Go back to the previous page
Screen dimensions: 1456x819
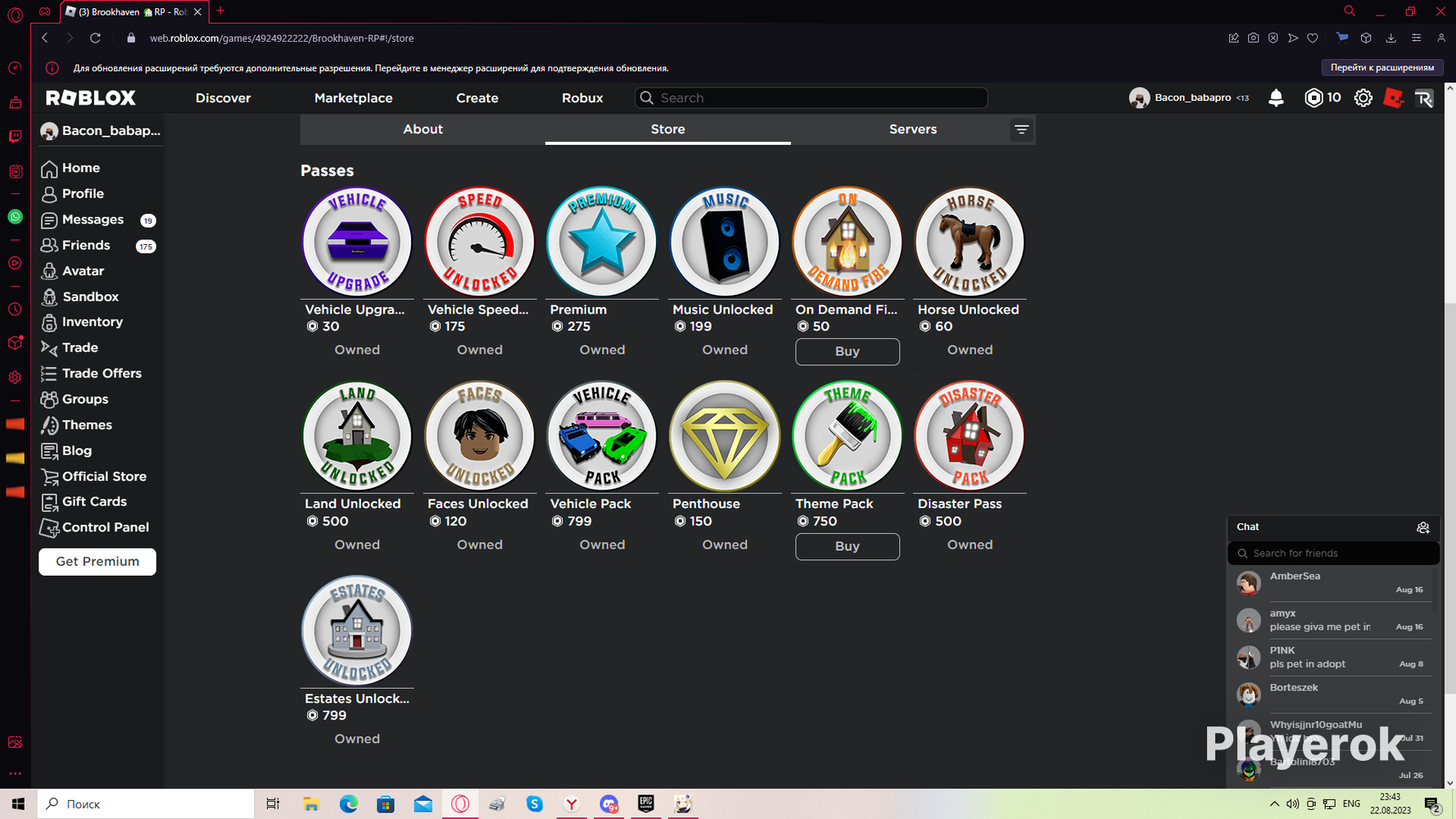pos(45,38)
